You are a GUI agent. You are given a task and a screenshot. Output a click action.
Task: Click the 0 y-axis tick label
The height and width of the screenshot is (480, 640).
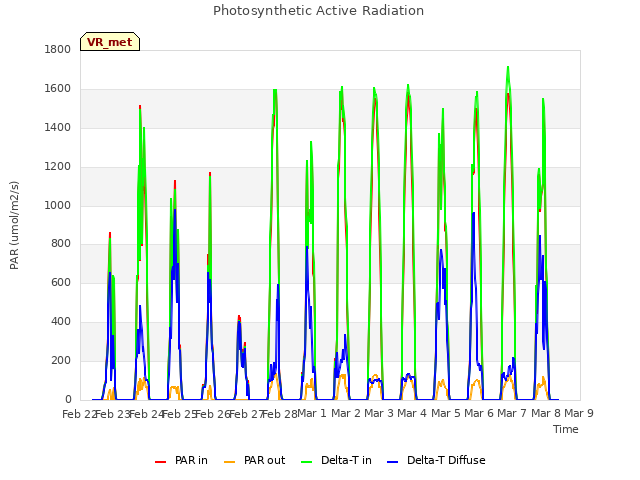[x=68, y=400]
